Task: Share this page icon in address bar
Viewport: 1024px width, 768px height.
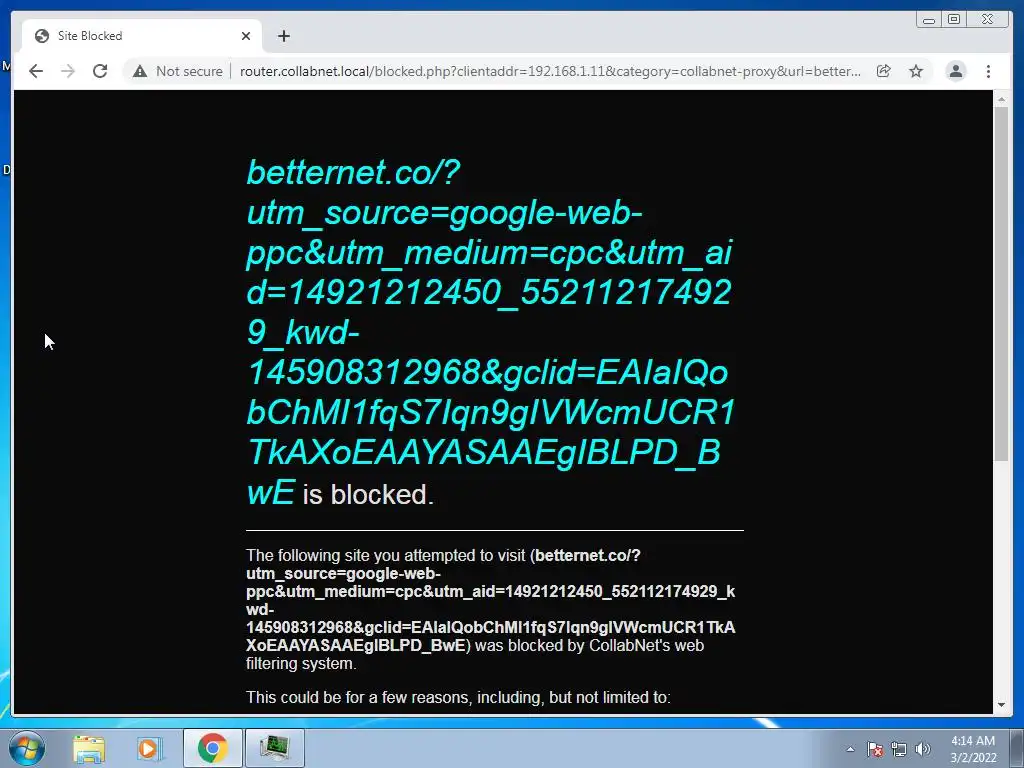Action: pyautogui.click(x=884, y=71)
